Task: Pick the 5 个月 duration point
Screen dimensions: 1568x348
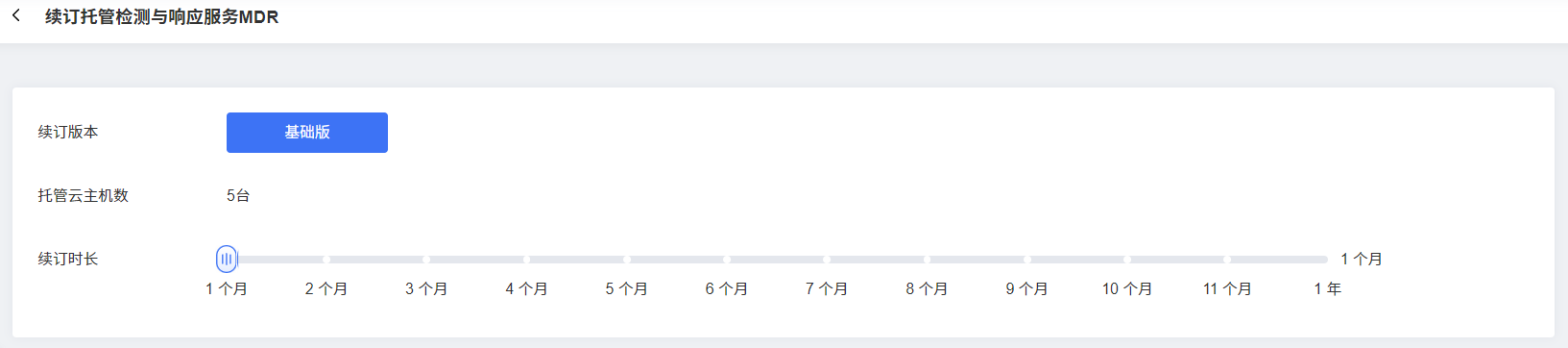Action: coord(627,260)
